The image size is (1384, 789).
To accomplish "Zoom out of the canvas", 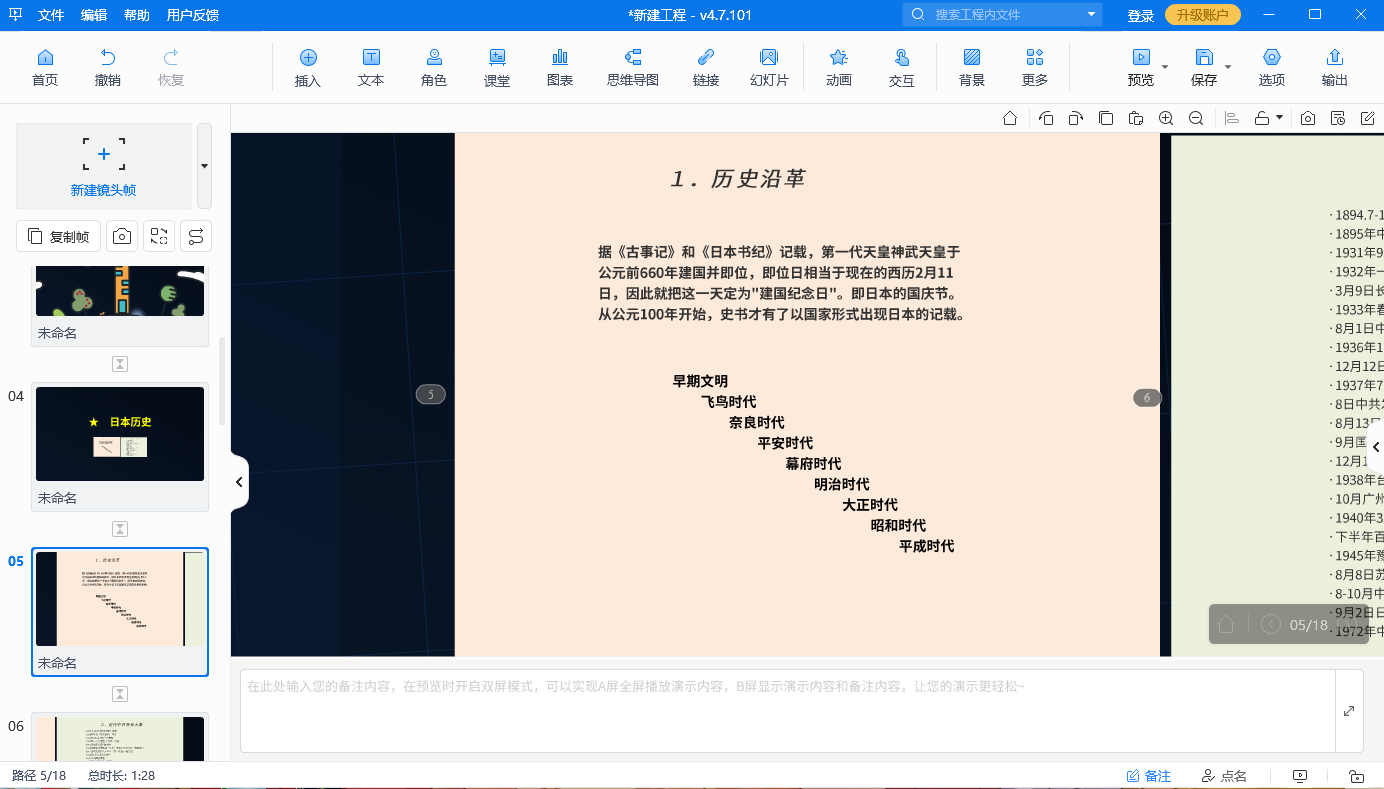I will point(1196,118).
